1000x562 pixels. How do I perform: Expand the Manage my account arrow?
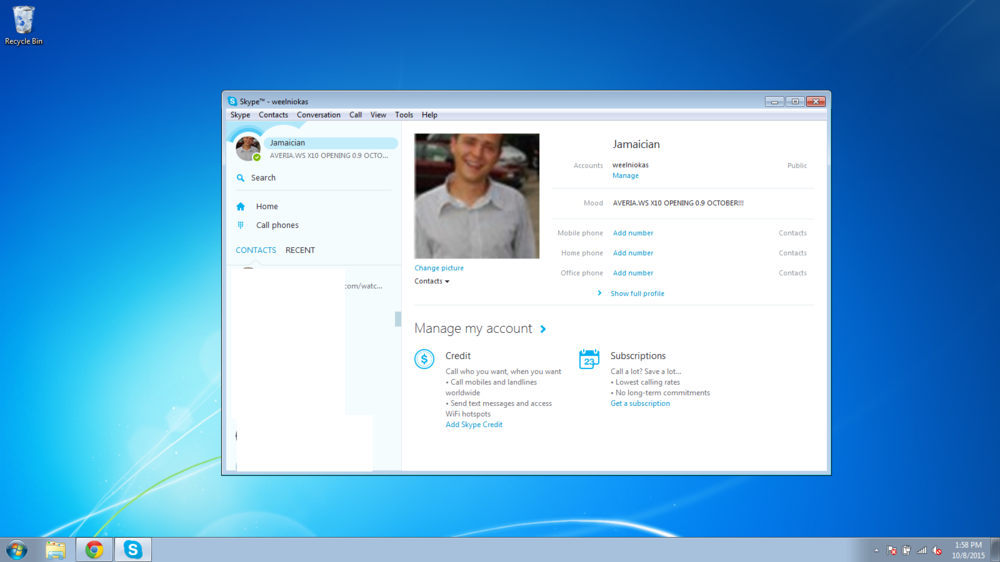[x=543, y=329]
